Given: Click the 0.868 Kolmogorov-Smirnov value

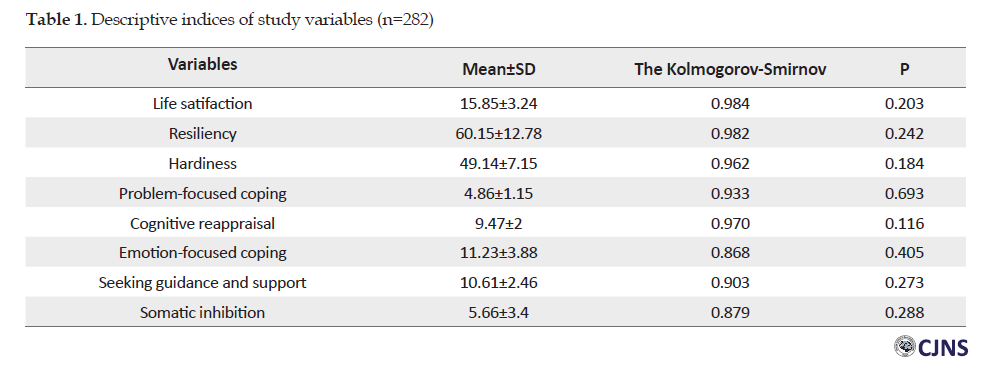Looking at the screenshot, I should (730, 253).
